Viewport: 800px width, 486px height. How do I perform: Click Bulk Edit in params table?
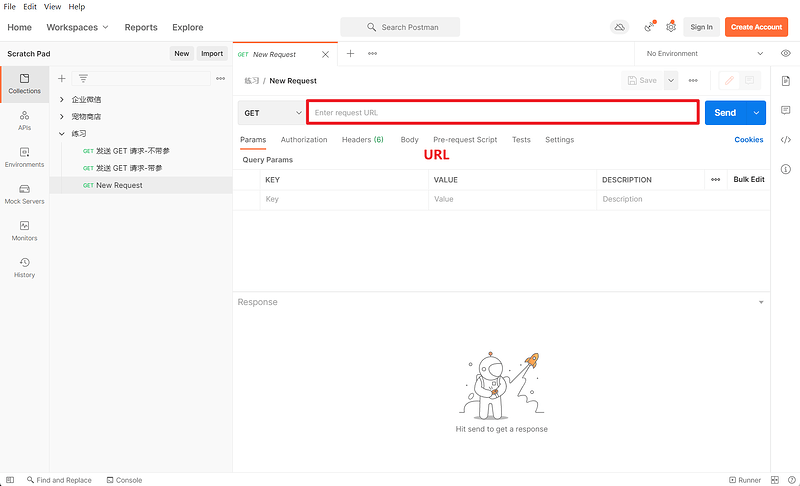point(748,180)
